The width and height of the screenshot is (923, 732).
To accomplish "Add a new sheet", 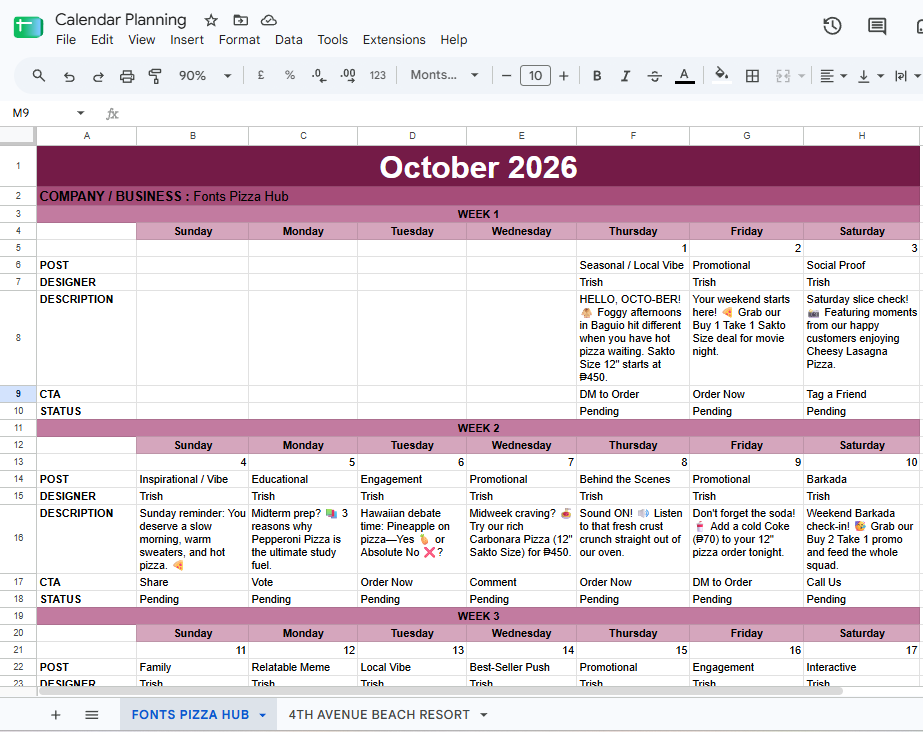I will point(56,715).
